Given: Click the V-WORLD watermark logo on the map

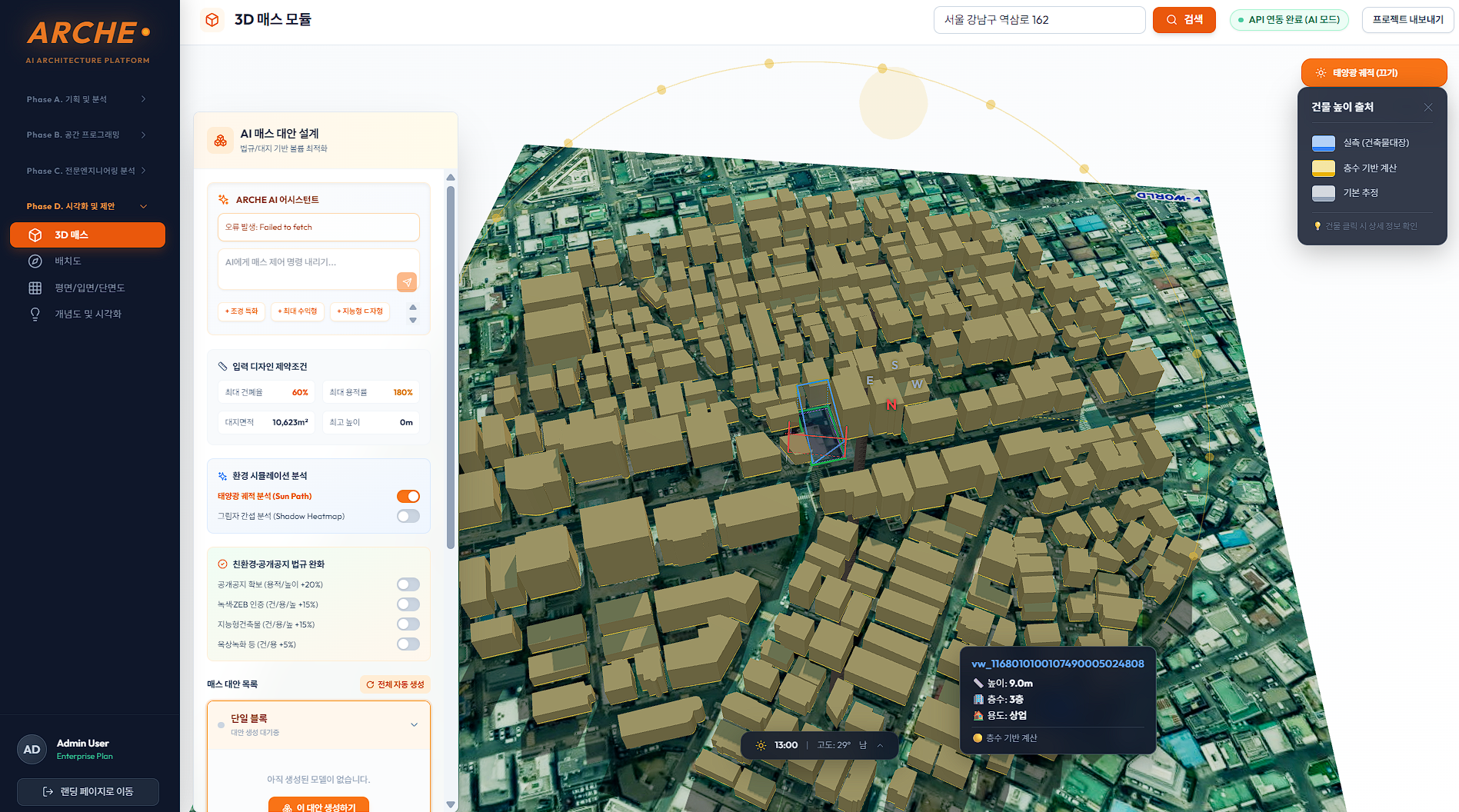Looking at the screenshot, I should coord(1169,197).
